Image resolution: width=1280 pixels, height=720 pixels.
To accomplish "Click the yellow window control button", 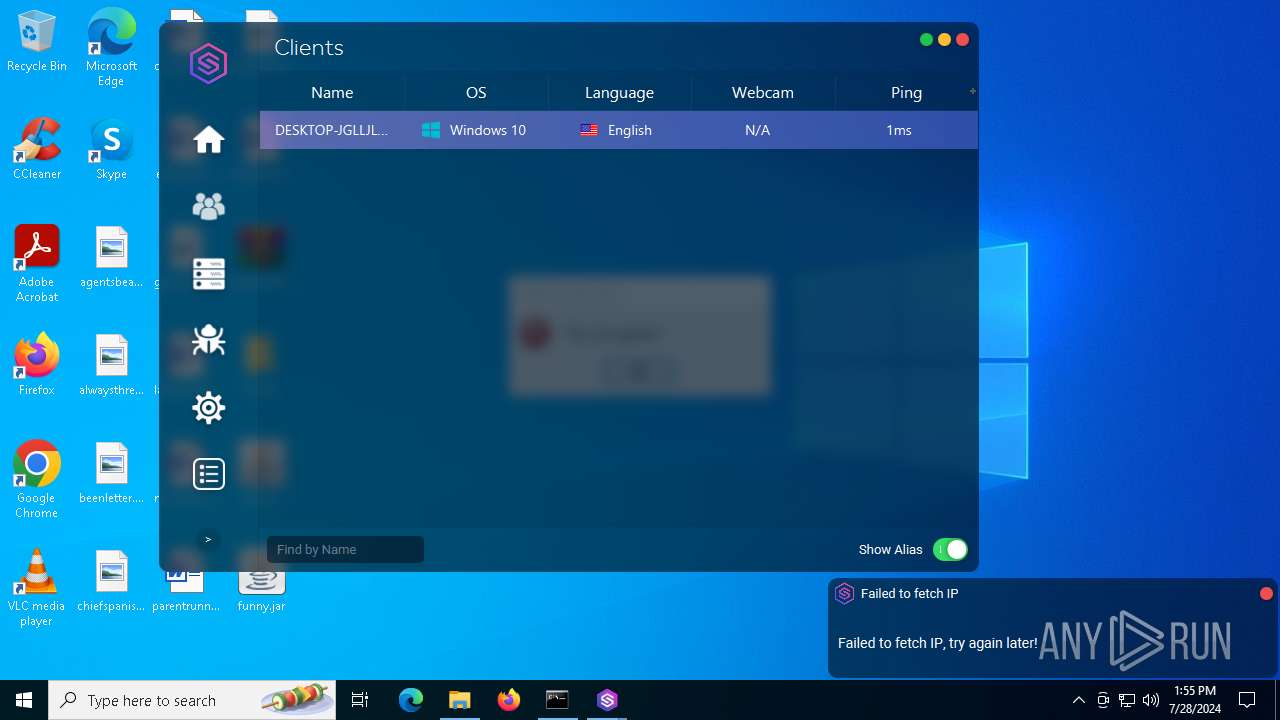I will (x=944, y=40).
